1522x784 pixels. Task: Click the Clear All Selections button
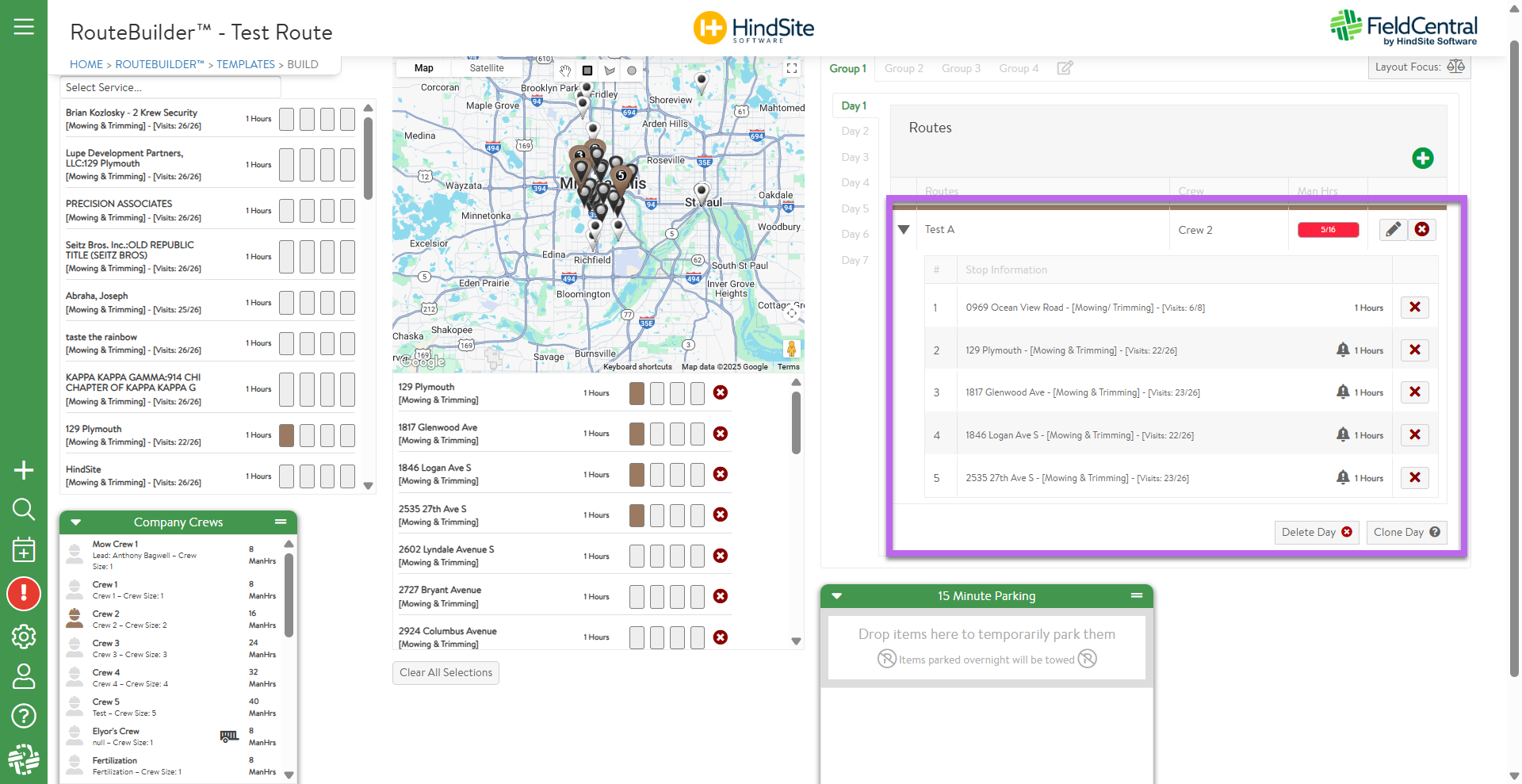446,673
